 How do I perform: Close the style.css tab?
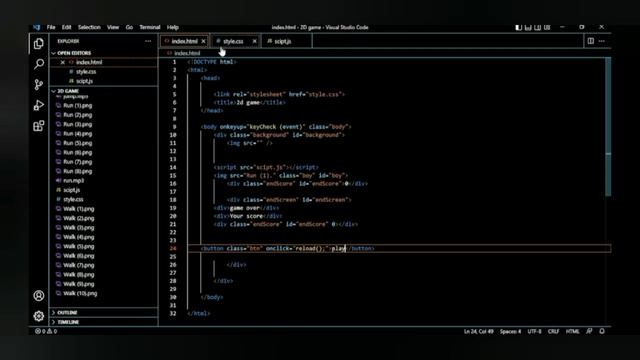tap(254, 41)
